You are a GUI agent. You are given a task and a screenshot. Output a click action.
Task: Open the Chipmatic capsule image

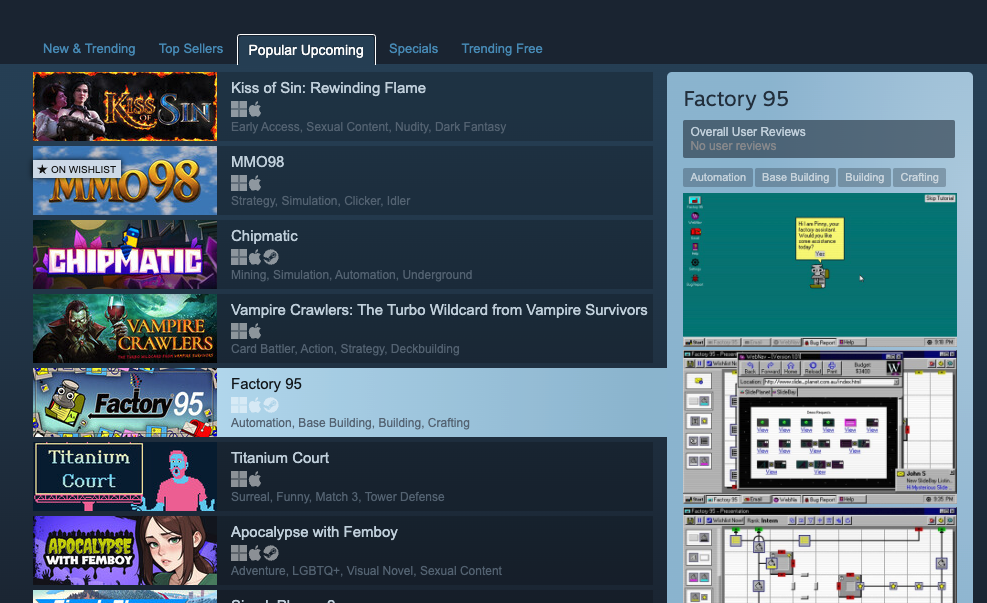pos(125,254)
